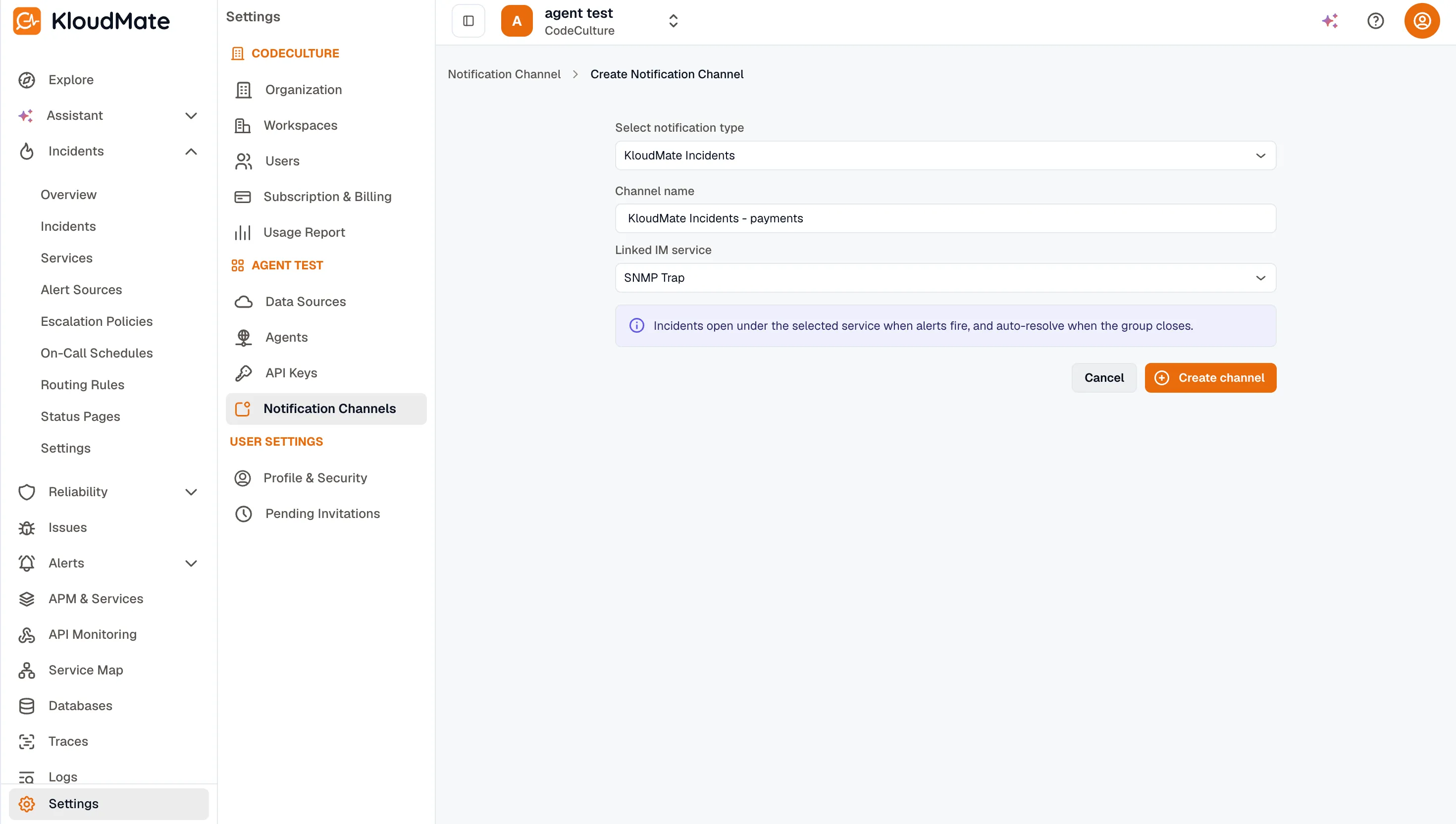Open the Services submenu item
Viewport: 1456px width, 824px height.
[x=67, y=258]
